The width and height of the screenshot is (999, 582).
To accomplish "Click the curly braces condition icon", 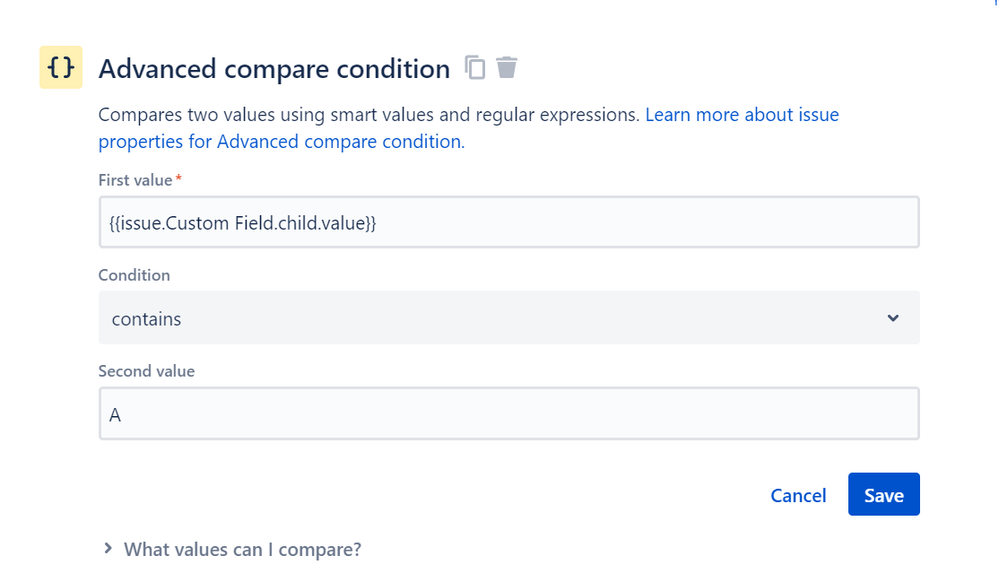I will pos(60,68).
